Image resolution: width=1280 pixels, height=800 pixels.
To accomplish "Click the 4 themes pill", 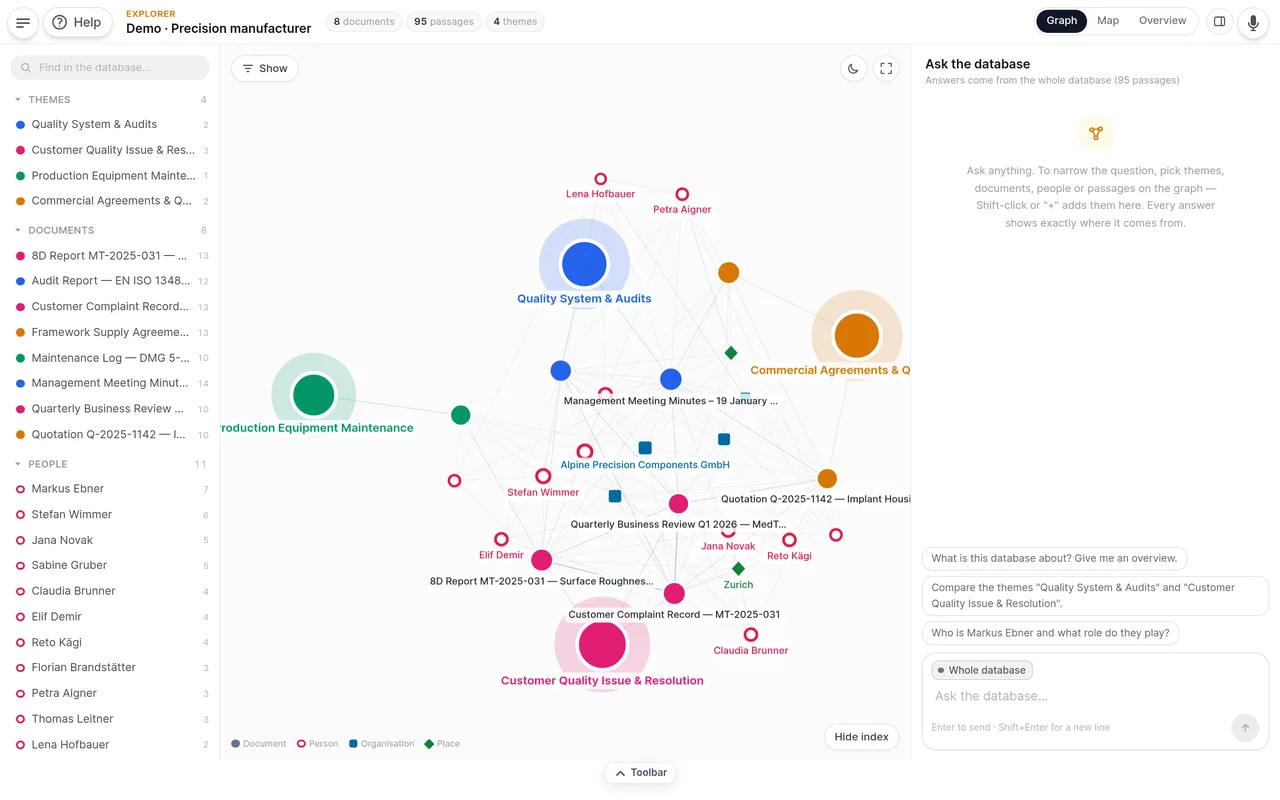I will pos(515,21).
